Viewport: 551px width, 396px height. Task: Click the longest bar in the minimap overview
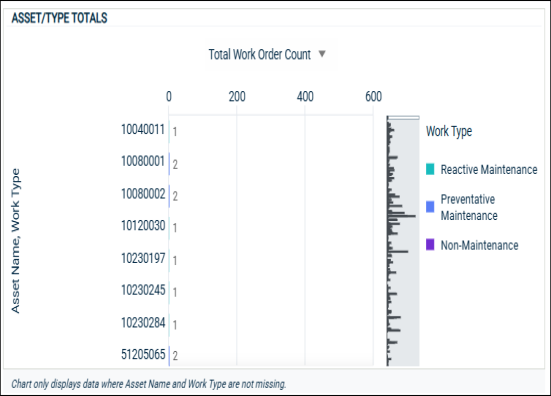coord(402,216)
